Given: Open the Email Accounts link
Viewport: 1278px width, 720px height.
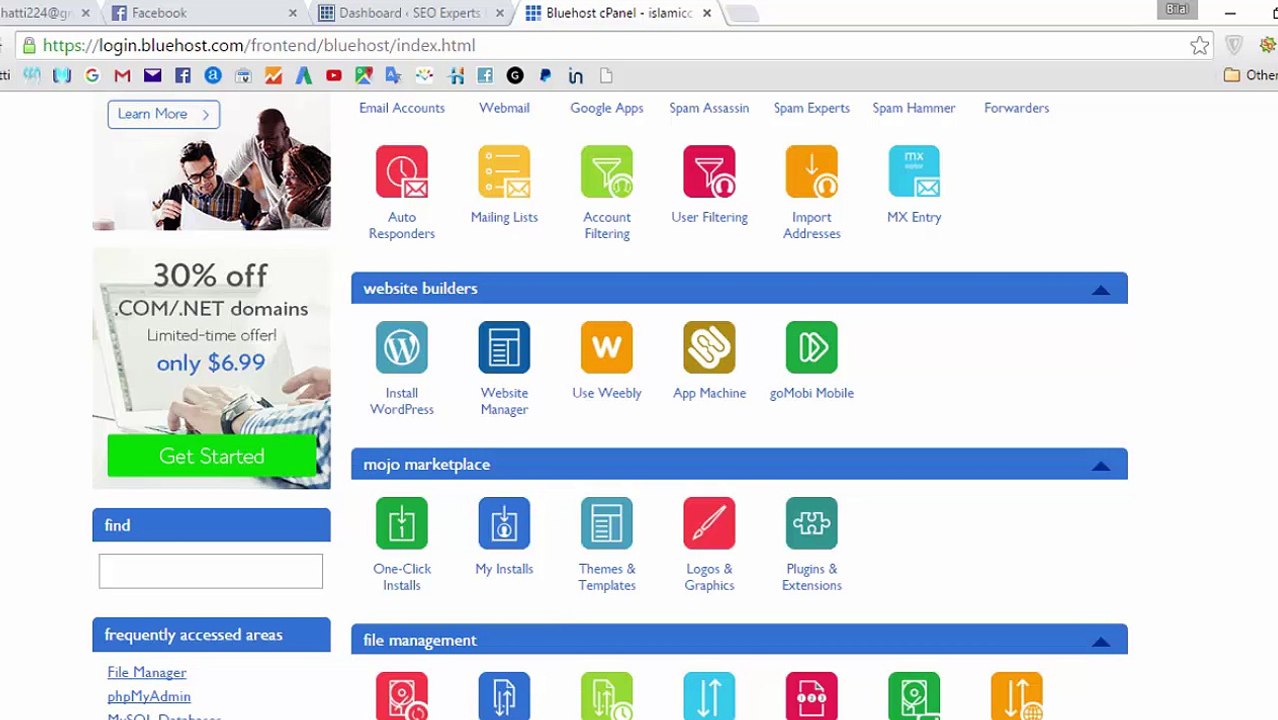Looking at the screenshot, I should (x=402, y=108).
